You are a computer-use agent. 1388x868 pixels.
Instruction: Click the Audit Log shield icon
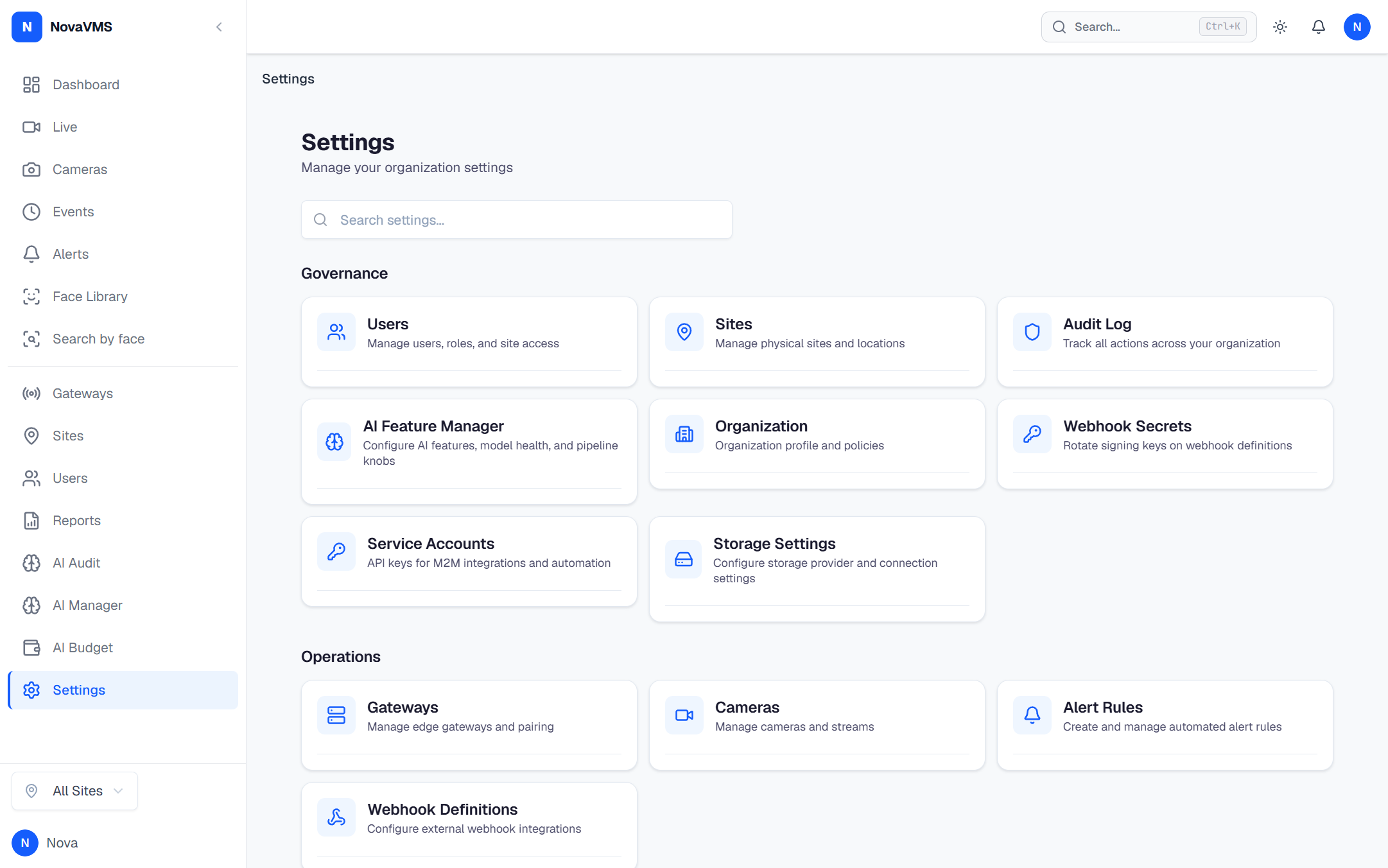1032,332
